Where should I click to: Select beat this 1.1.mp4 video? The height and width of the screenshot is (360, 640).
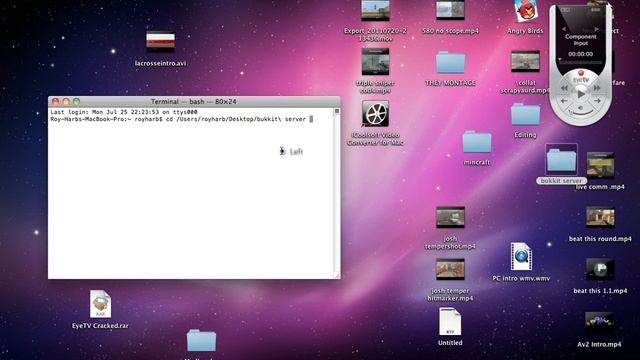click(x=600, y=269)
